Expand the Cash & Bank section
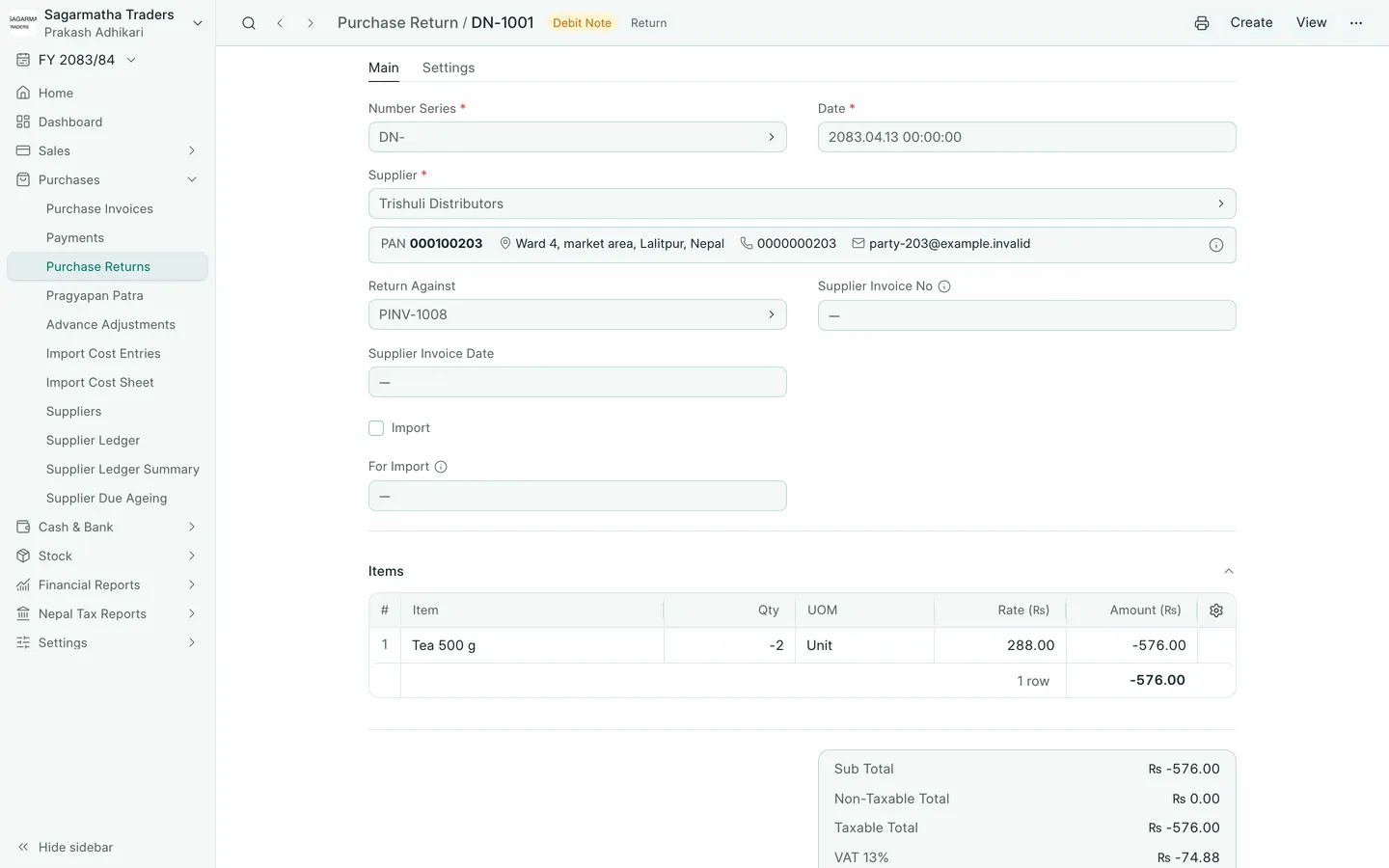 click(107, 528)
